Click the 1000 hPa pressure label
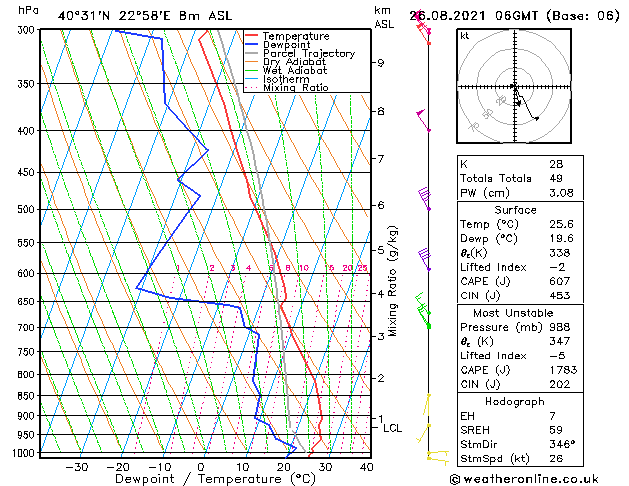The image size is (629, 486). 26,453
